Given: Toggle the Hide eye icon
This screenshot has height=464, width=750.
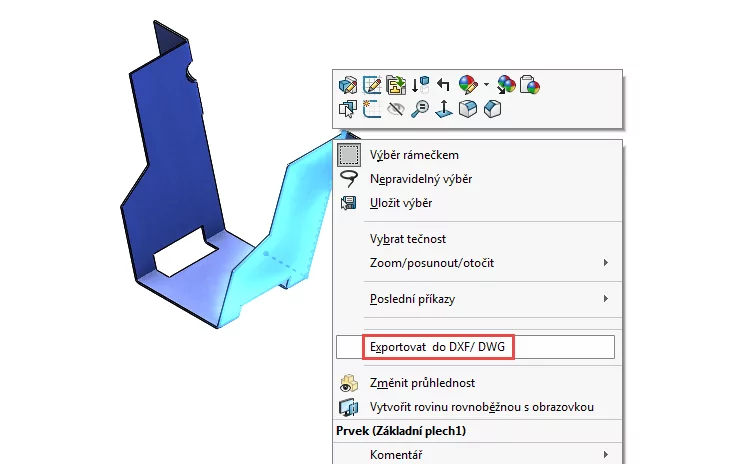Looking at the screenshot, I should (x=396, y=109).
